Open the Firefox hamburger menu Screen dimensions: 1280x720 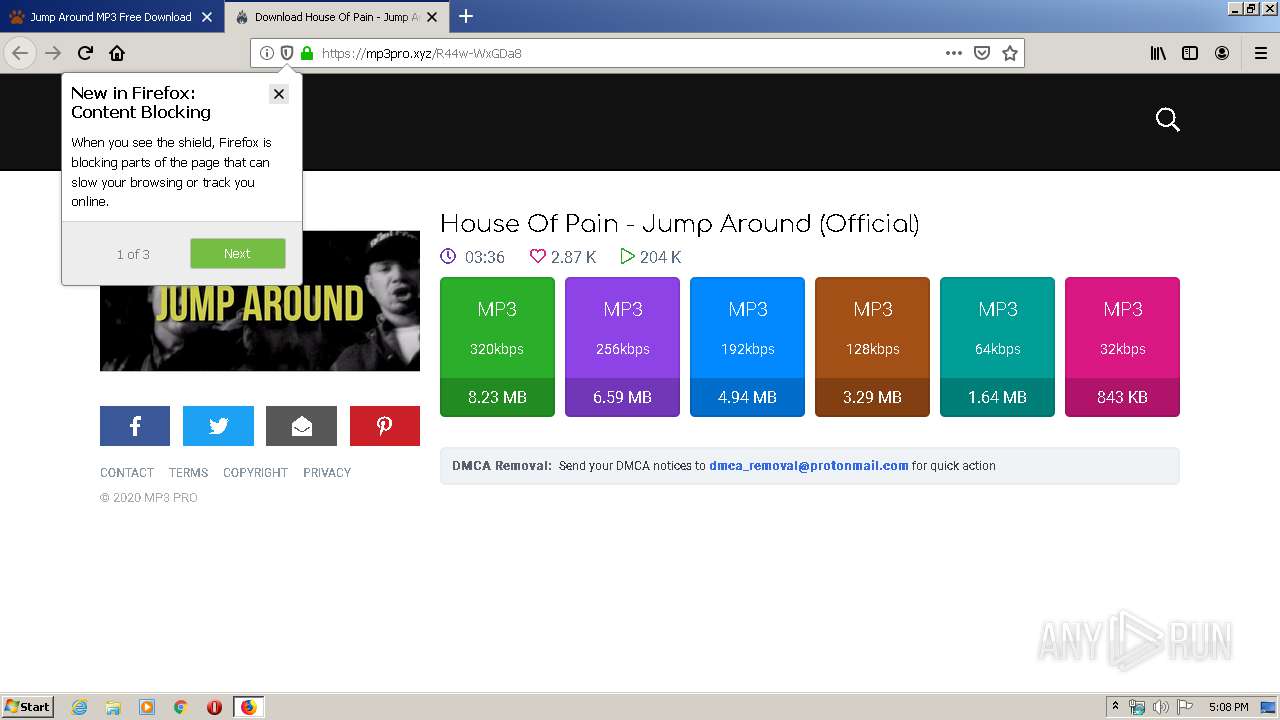(1261, 53)
